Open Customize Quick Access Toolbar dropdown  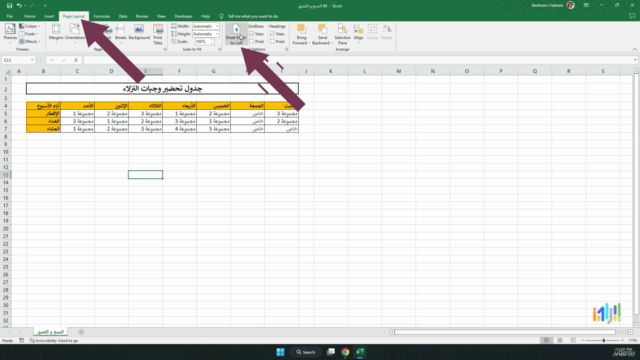pyautogui.click(x=45, y=6)
